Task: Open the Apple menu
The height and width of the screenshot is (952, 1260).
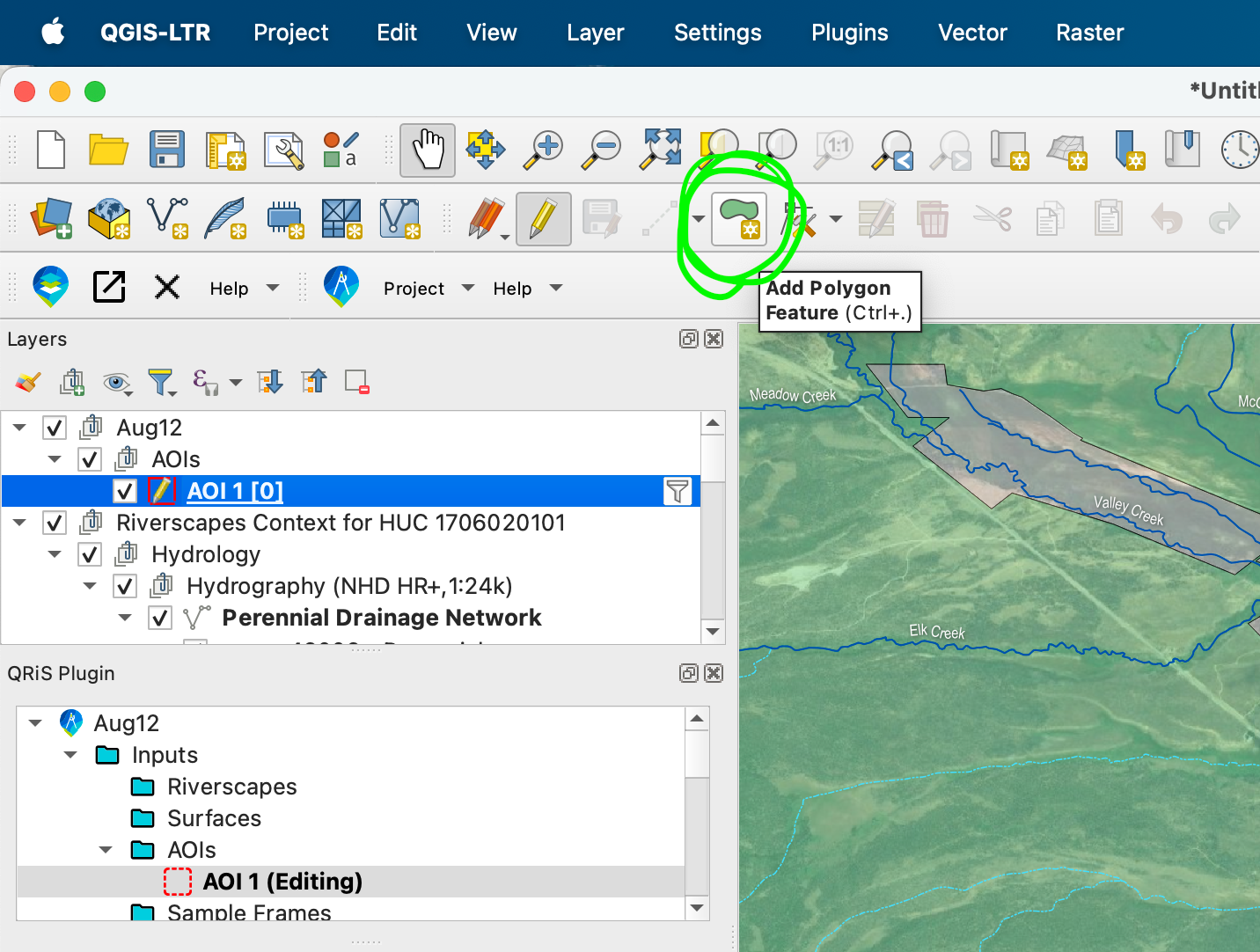Action: click(x=53, y=33)
